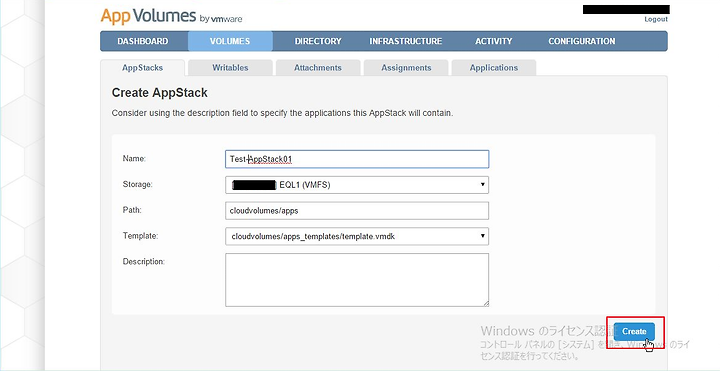The height and width of the screenshot is (371, 720).
Task: Click into the Path field
Action: pos(357,211)
